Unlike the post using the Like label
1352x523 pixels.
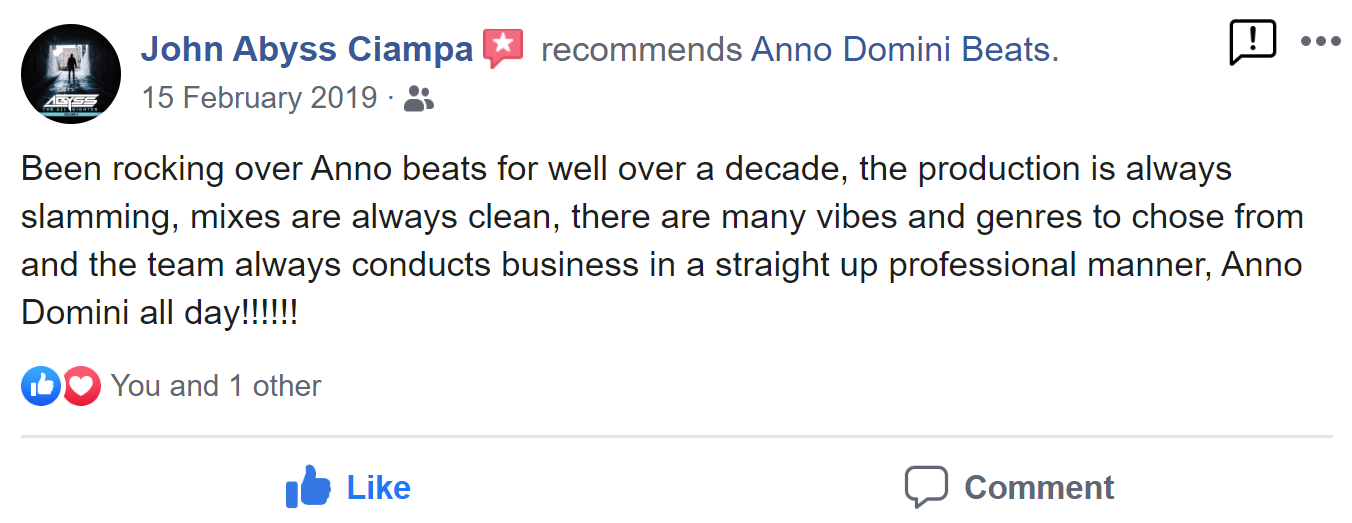[379, 488]
